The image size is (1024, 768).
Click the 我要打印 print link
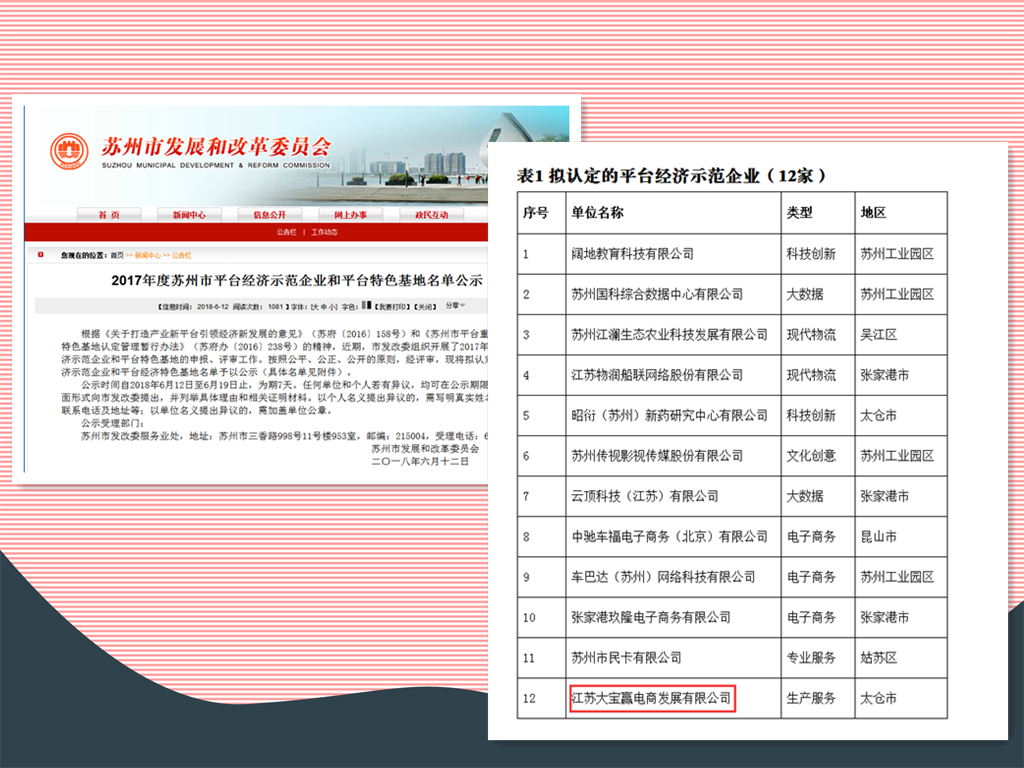point(392,306)
